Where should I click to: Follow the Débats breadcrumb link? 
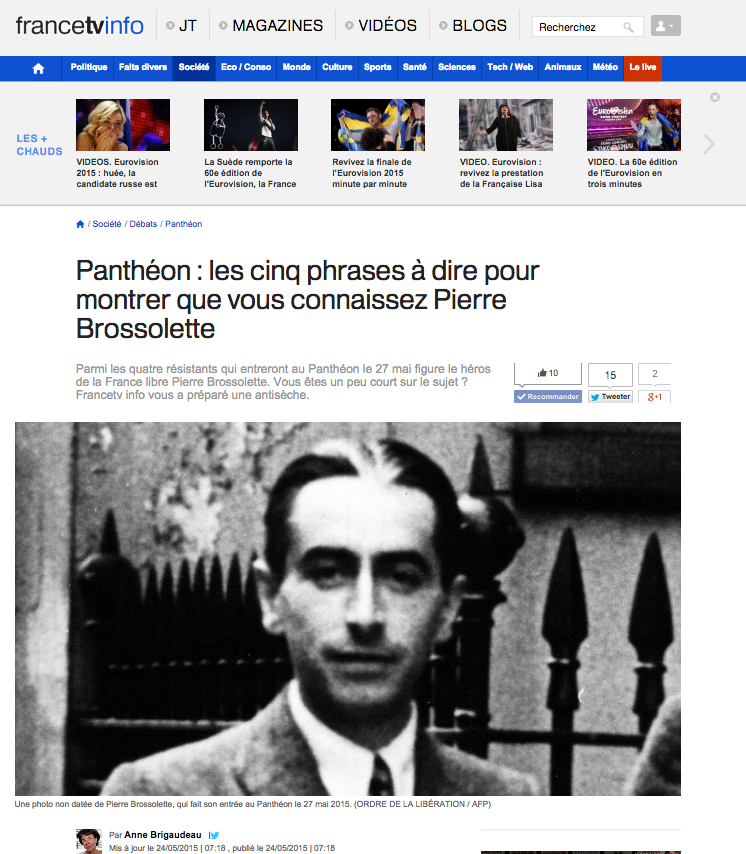(143, 224)
